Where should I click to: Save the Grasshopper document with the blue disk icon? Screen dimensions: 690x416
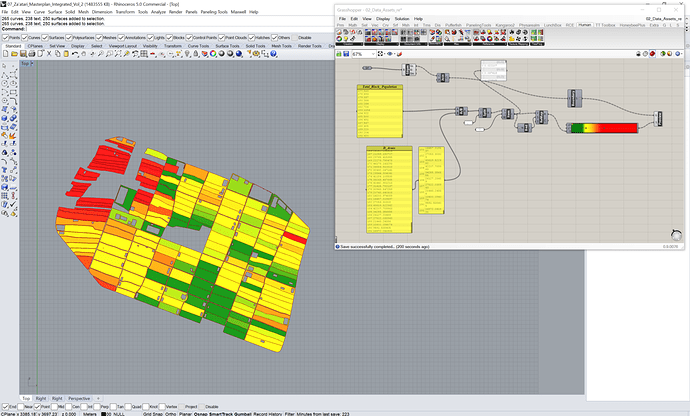click(x=346, y=54)
